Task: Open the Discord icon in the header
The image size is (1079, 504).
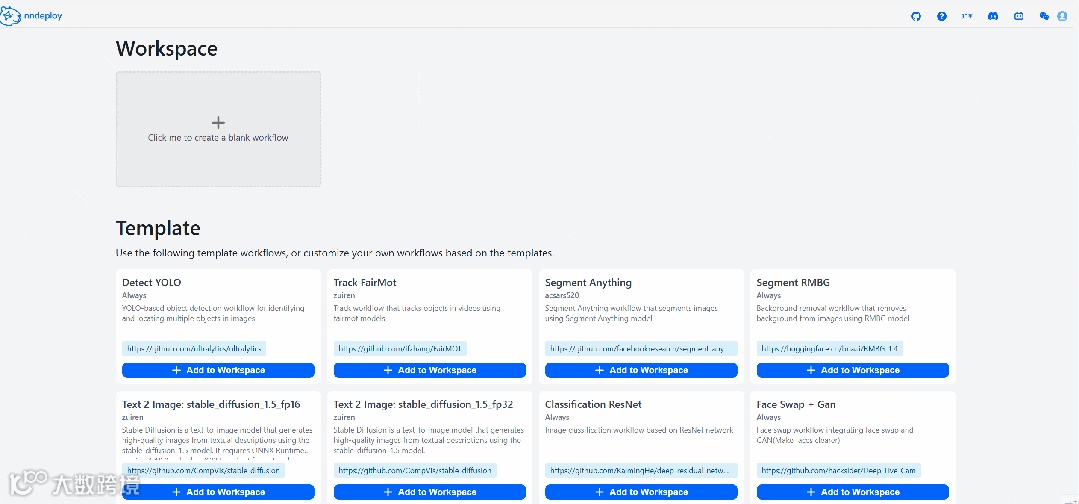Action: pos(993,17)
